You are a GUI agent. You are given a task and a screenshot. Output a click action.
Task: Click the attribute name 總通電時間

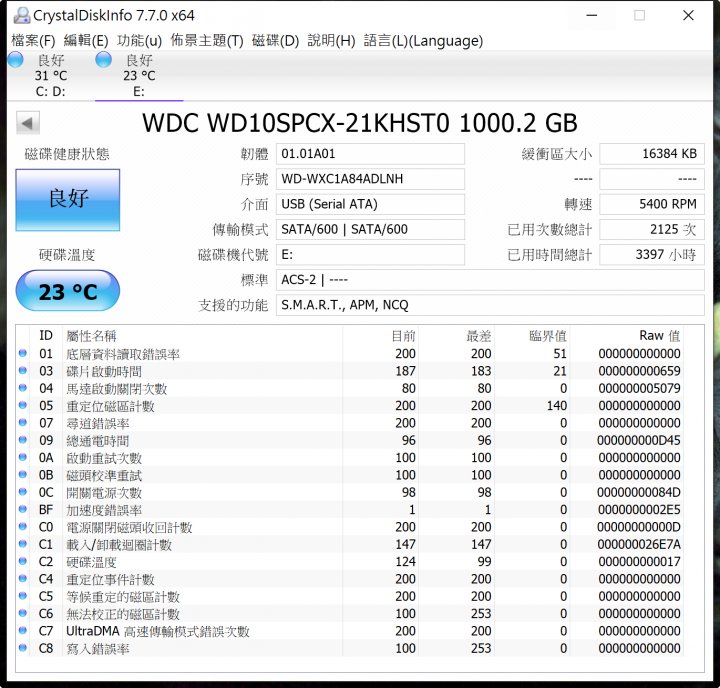pos(98,440)
